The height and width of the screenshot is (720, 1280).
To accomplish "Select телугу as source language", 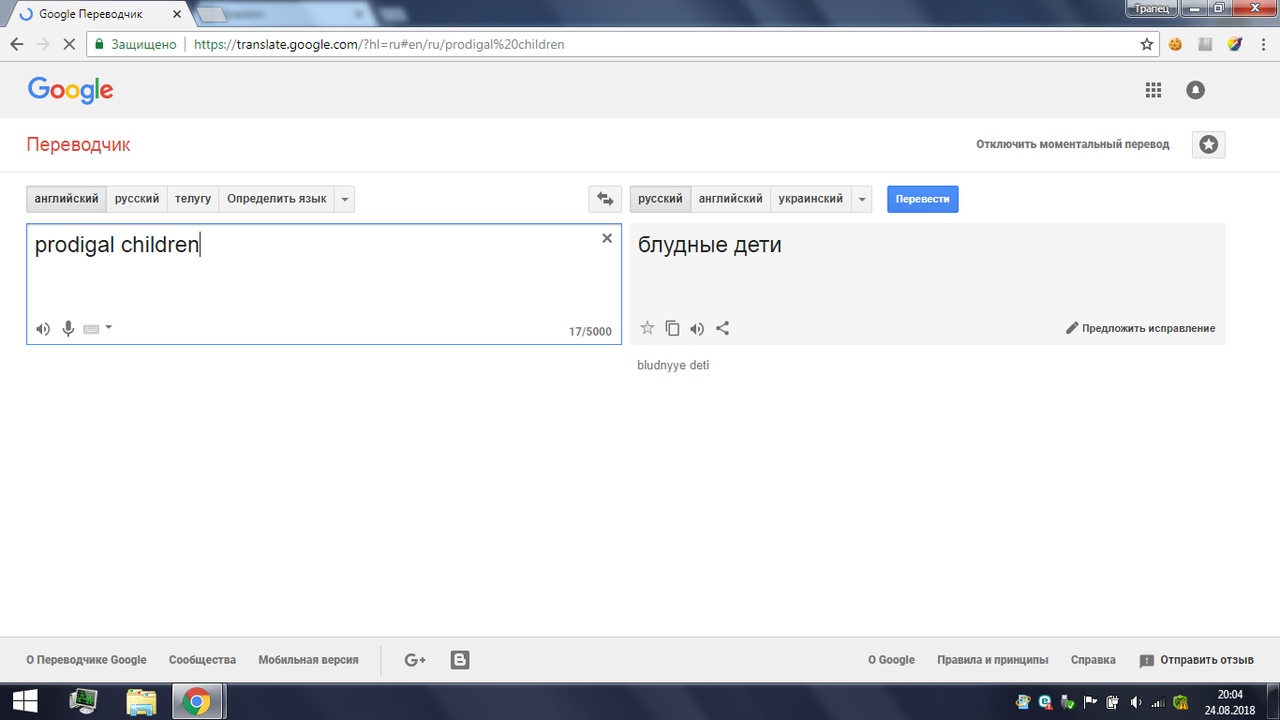I will 193,199.
